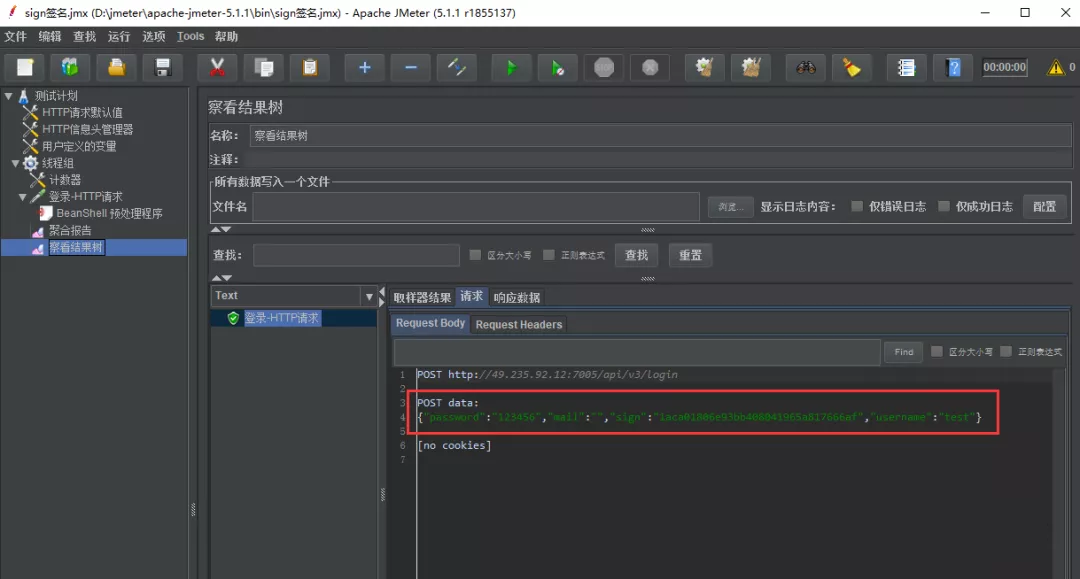Open the Text renderer dropdown

[x=369, y=297]
